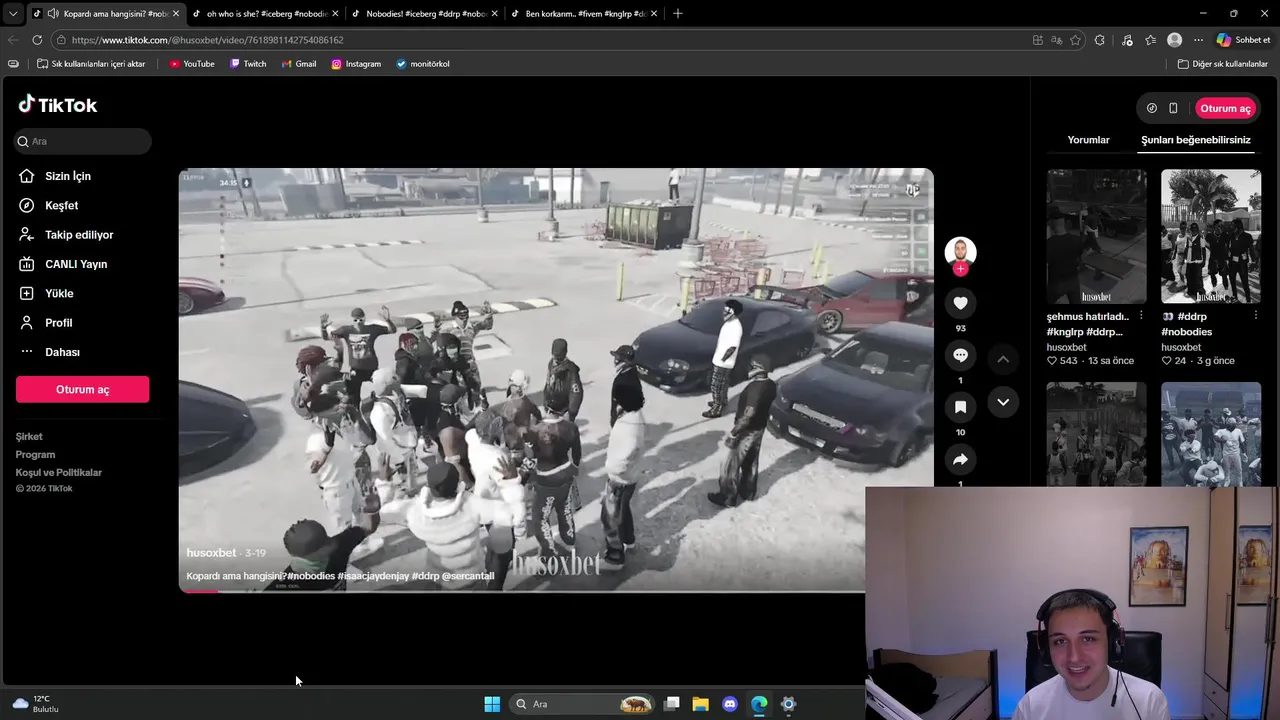Save video with the bookmark icon
The height and width of the screenshot is (720, 1280).
coord(960,407)
